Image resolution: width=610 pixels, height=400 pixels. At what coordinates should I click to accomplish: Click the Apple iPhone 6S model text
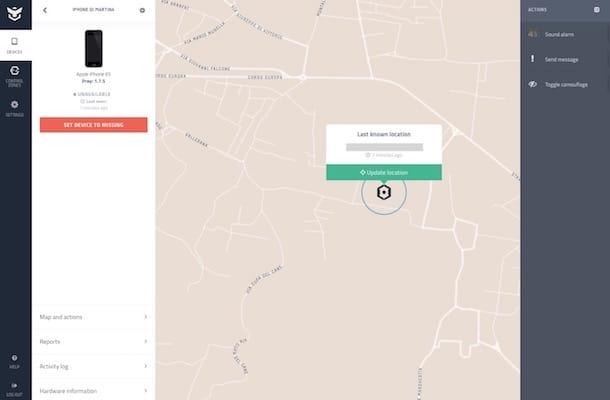(x=93, y=74)
